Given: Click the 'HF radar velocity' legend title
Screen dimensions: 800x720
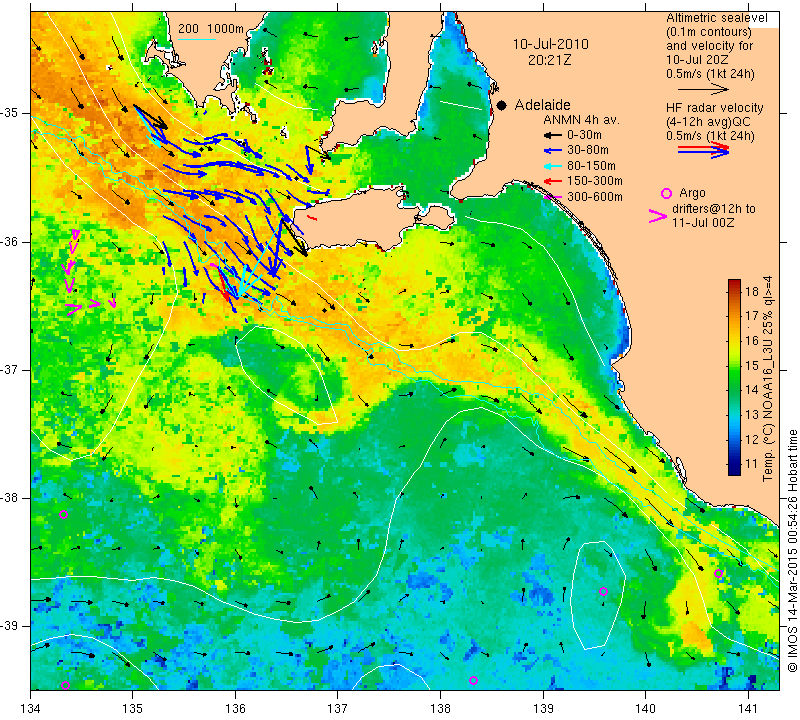Looking at the screenshot, I should tap(714, 108).
